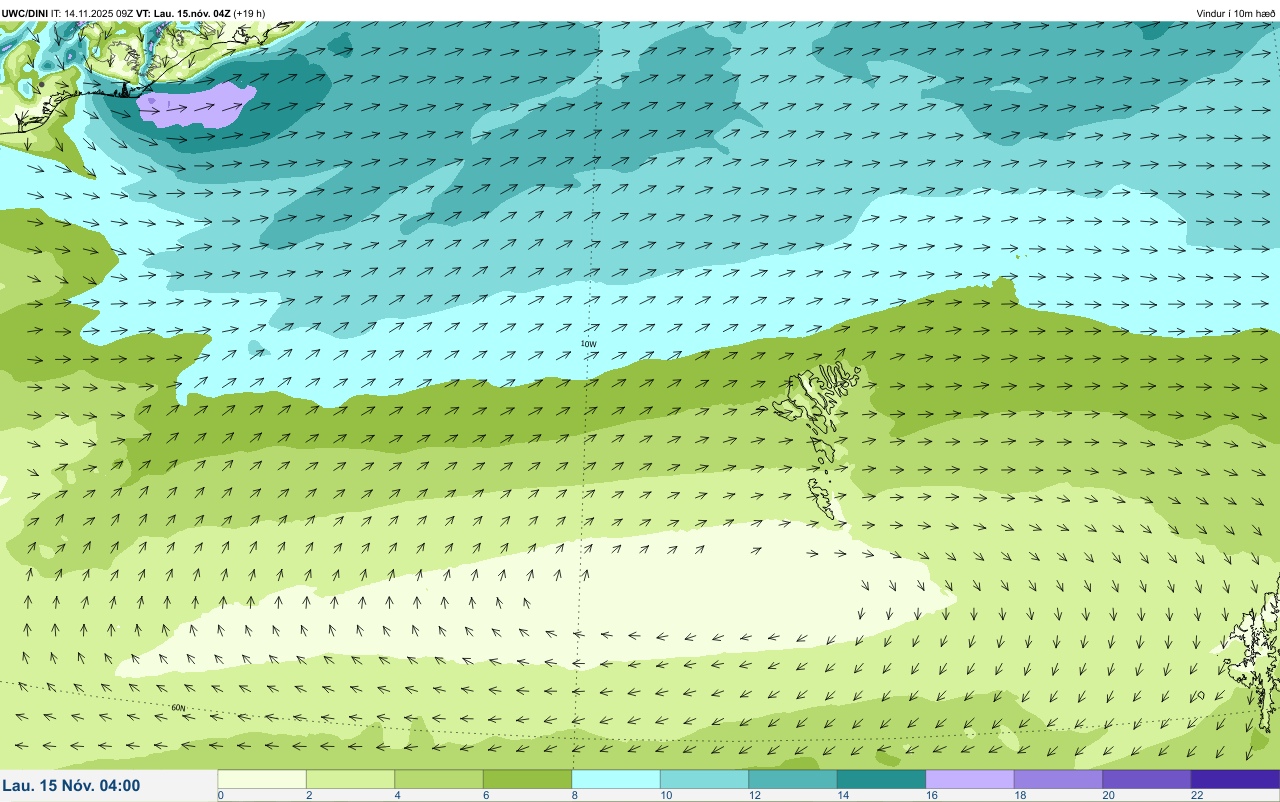Click the legend value '4'
This screenshot has width=1280, height=802.
click(396, 795)
